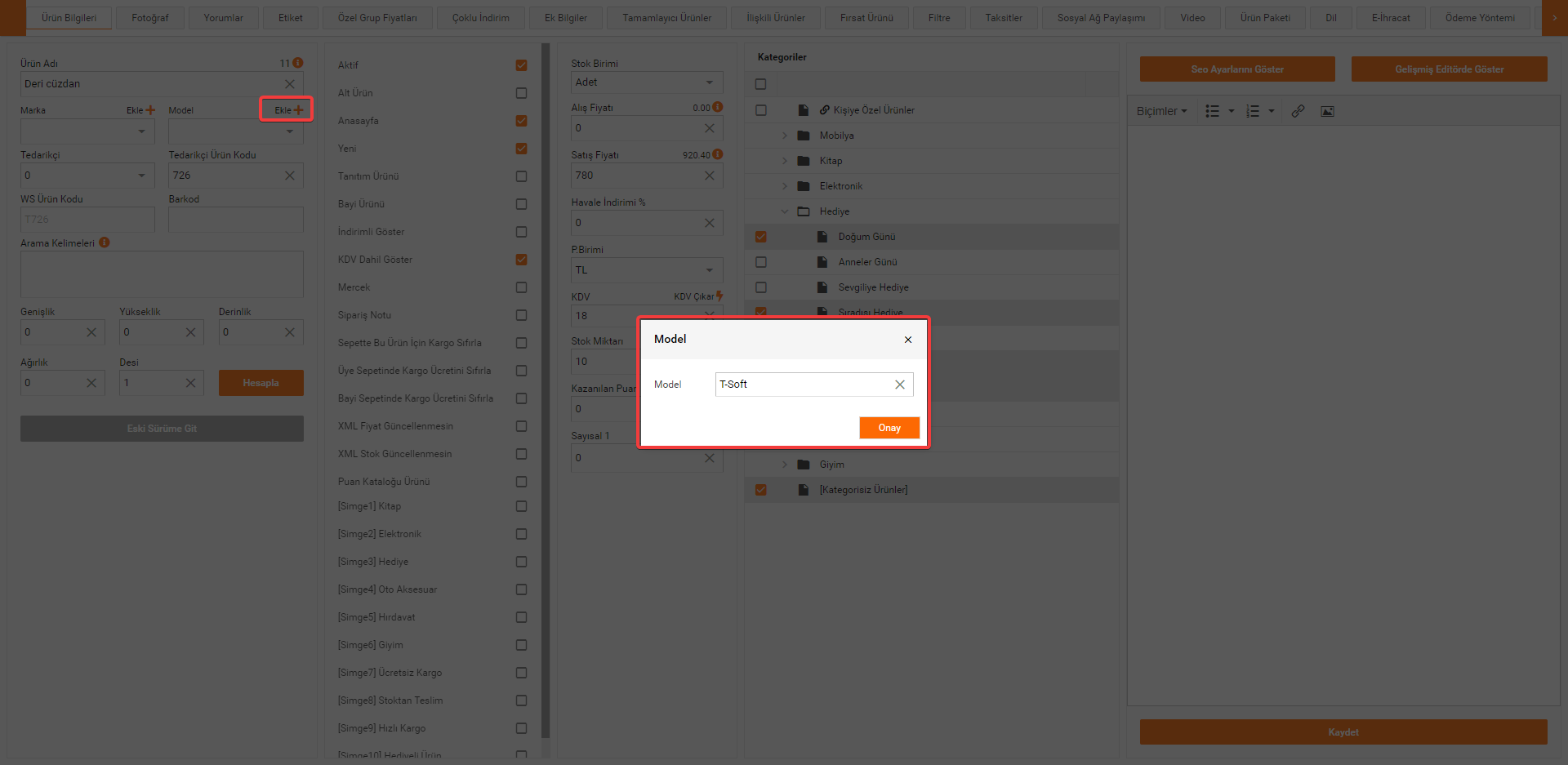The image size is (1568, 765).
Task: Toggle the Tanıtım Ürünü checkbox
Action: click(521, 176)
